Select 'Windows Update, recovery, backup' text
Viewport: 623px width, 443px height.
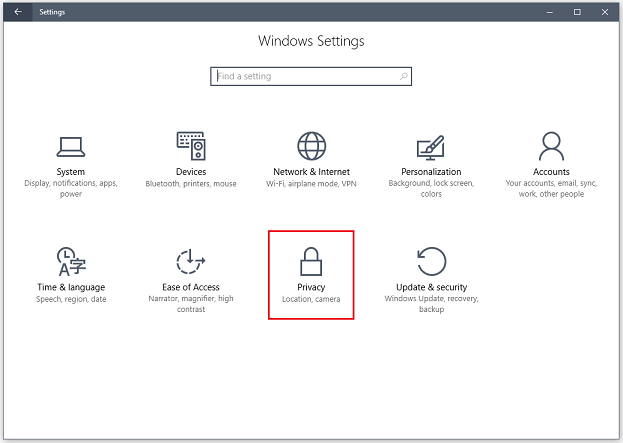tap(431, 304)
